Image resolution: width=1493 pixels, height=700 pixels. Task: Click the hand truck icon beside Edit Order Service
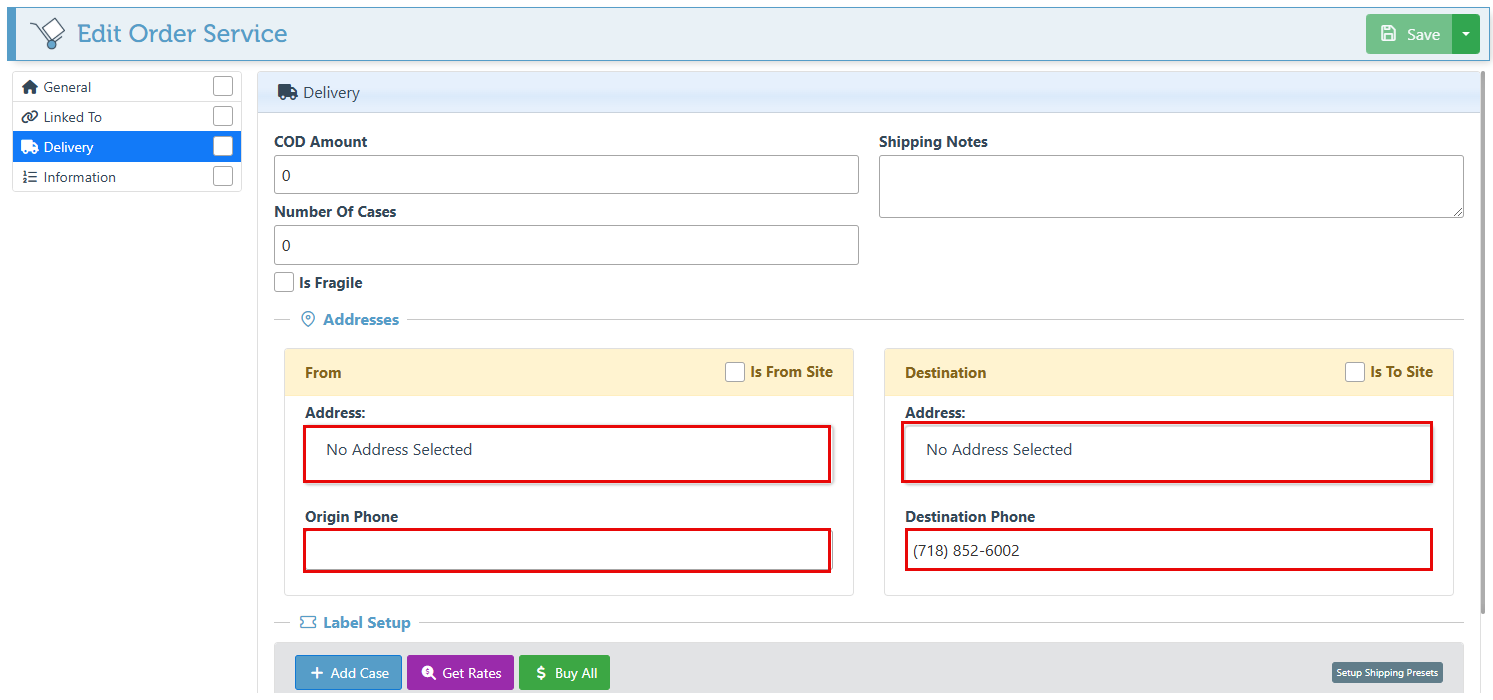(x=47, y=34)
